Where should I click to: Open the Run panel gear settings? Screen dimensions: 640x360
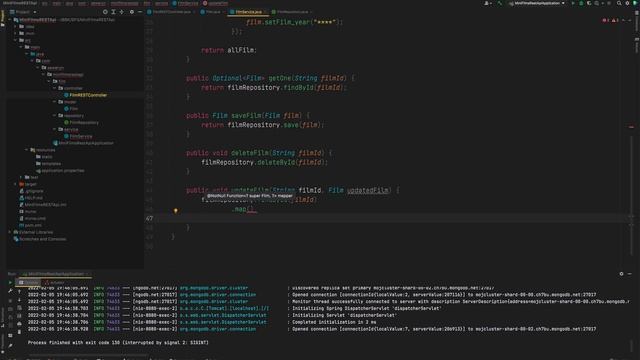(x=621, y=274)
